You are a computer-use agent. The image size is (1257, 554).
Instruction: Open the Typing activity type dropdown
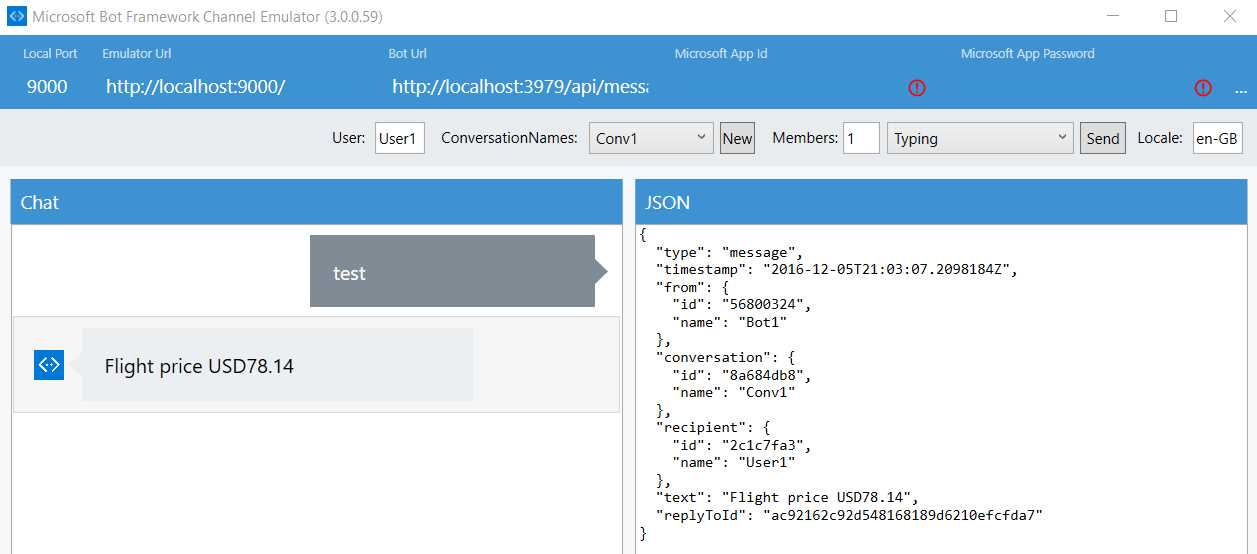tap(980, 138)
